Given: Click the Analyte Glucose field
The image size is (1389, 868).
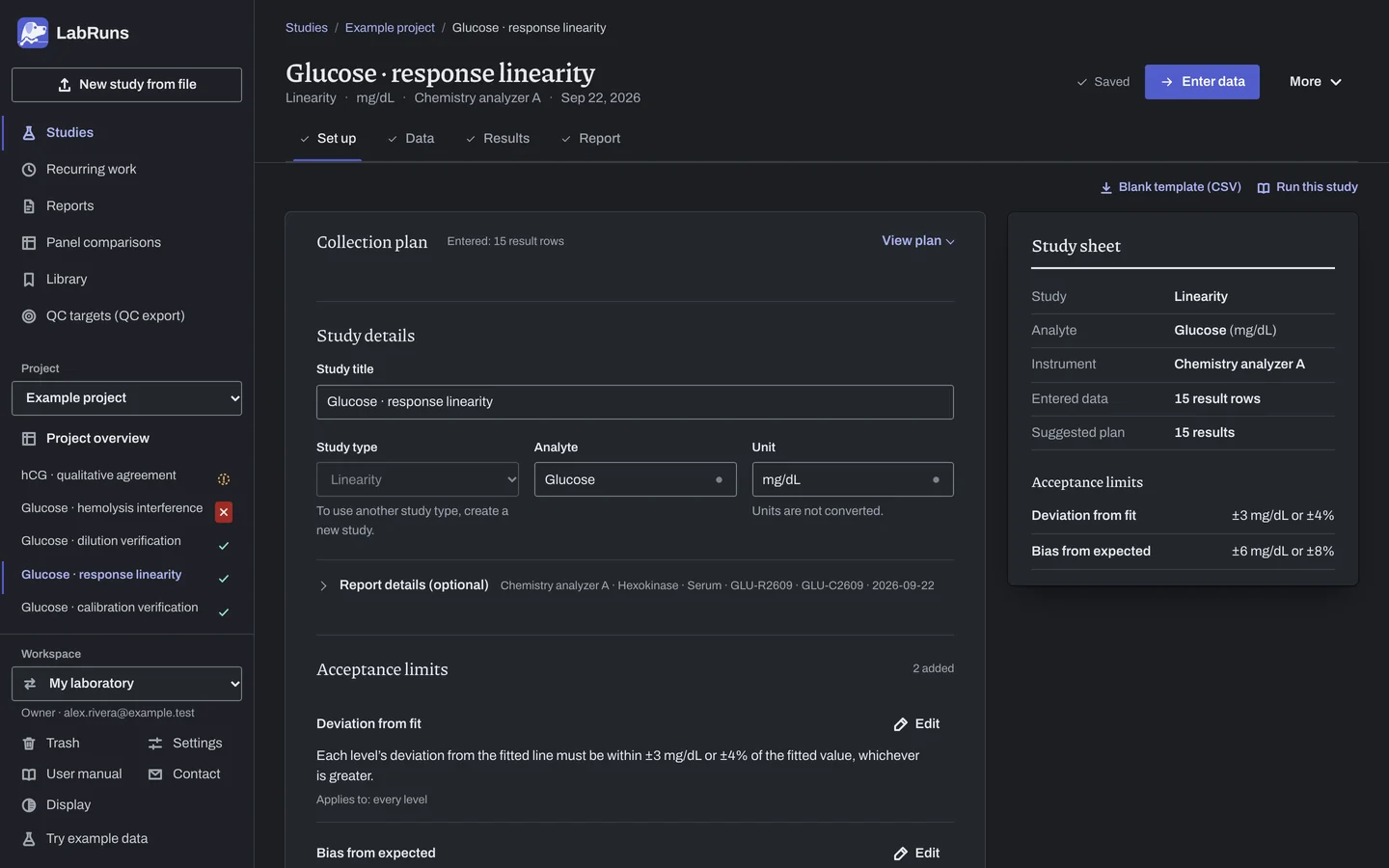Looking at the screenshot, I should point(635,479).
